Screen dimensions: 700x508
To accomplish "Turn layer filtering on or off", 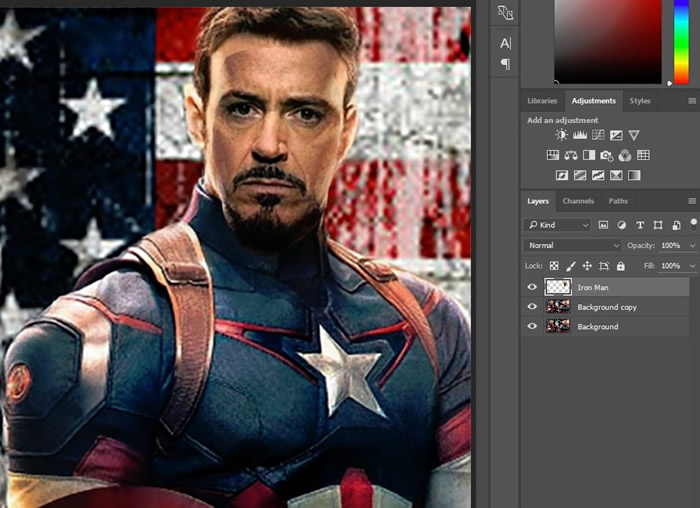I will (x=693, y=223).
